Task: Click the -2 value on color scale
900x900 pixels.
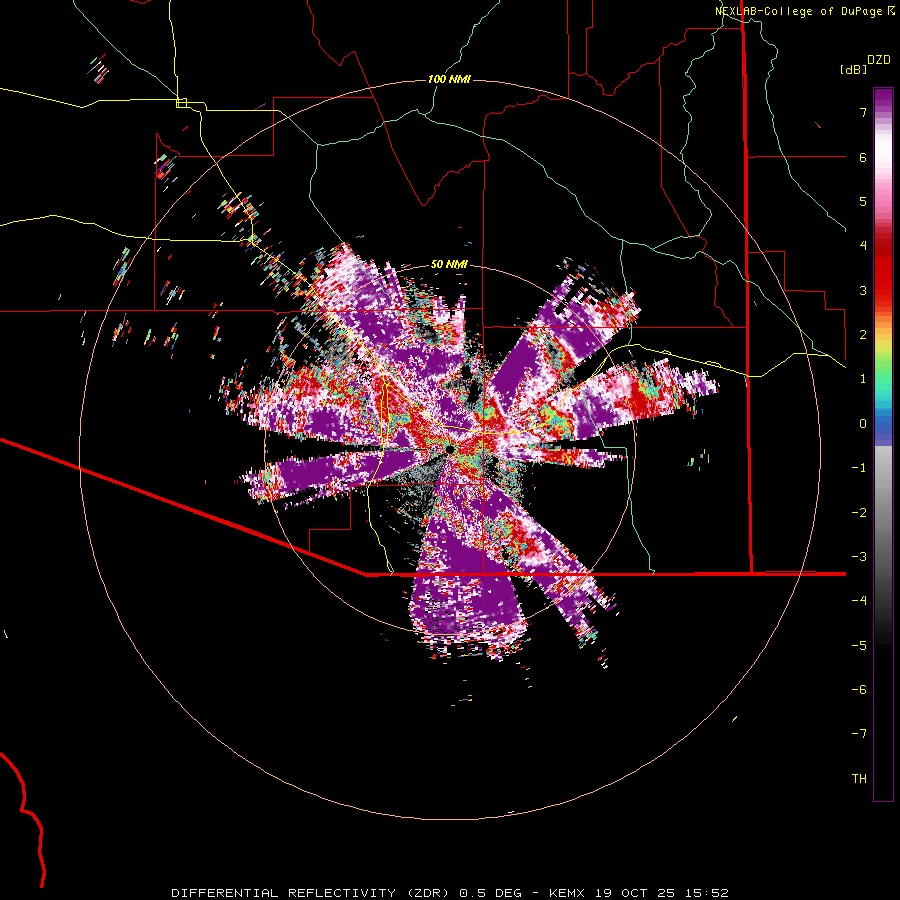Action: pyautogui.click(x=859, y=513)
